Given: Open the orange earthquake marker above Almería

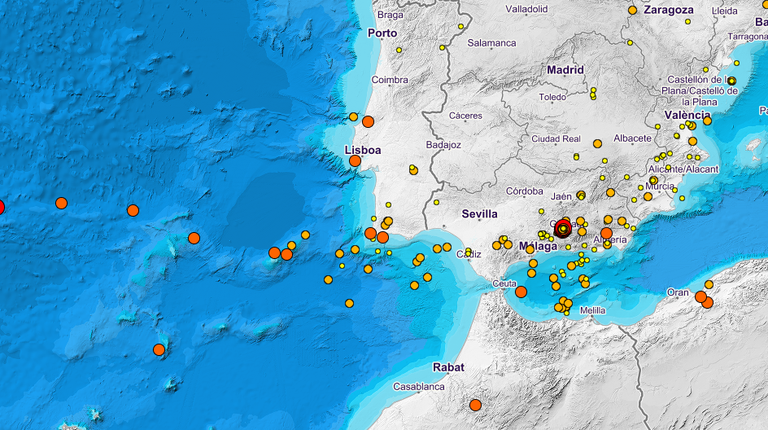Looking at the screenshot, I should 606,233.
